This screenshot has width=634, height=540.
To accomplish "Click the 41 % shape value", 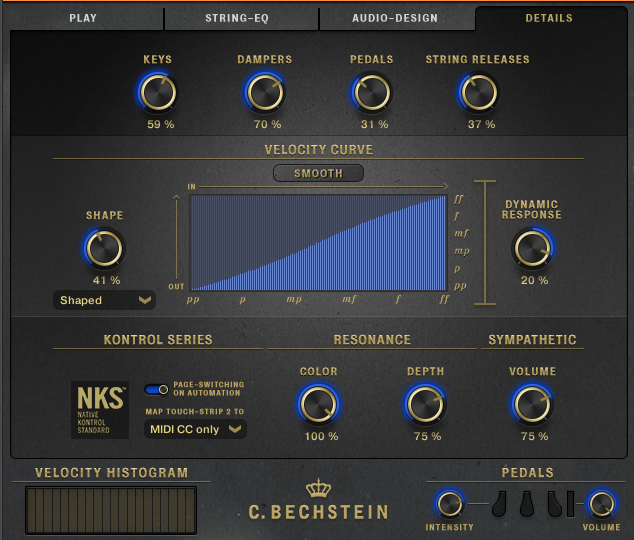I will [x=107, y=281].
